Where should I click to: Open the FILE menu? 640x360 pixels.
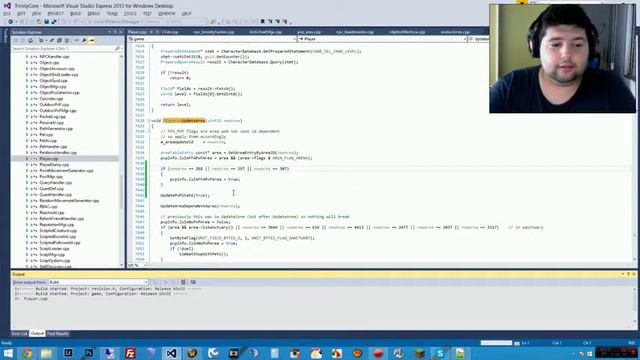coord(7,13)
